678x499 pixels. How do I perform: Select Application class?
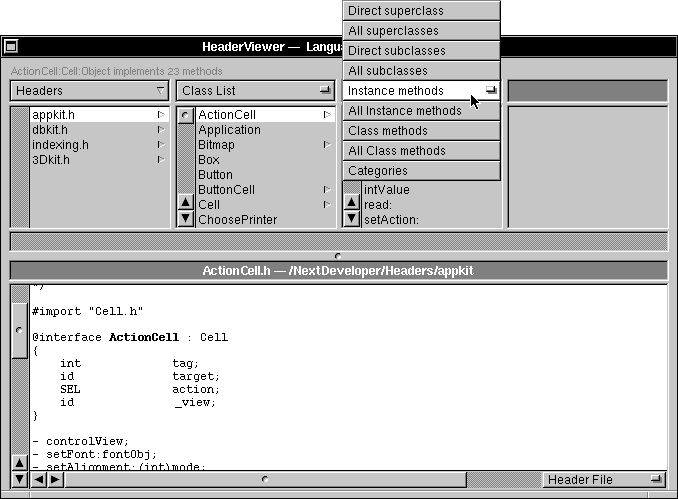265,130
